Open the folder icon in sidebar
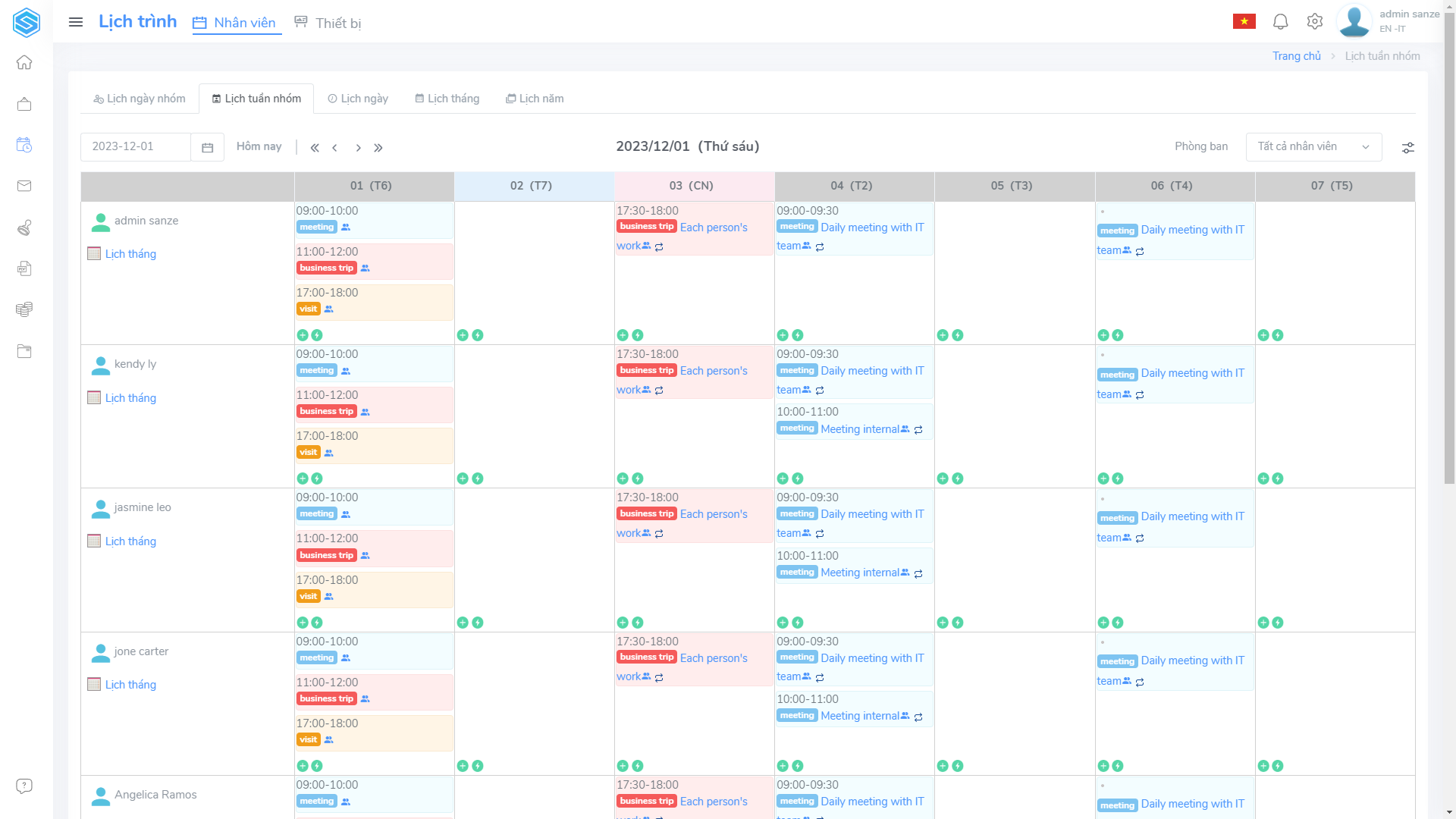This screenshot has width=1456, height=819. [24, 351]
